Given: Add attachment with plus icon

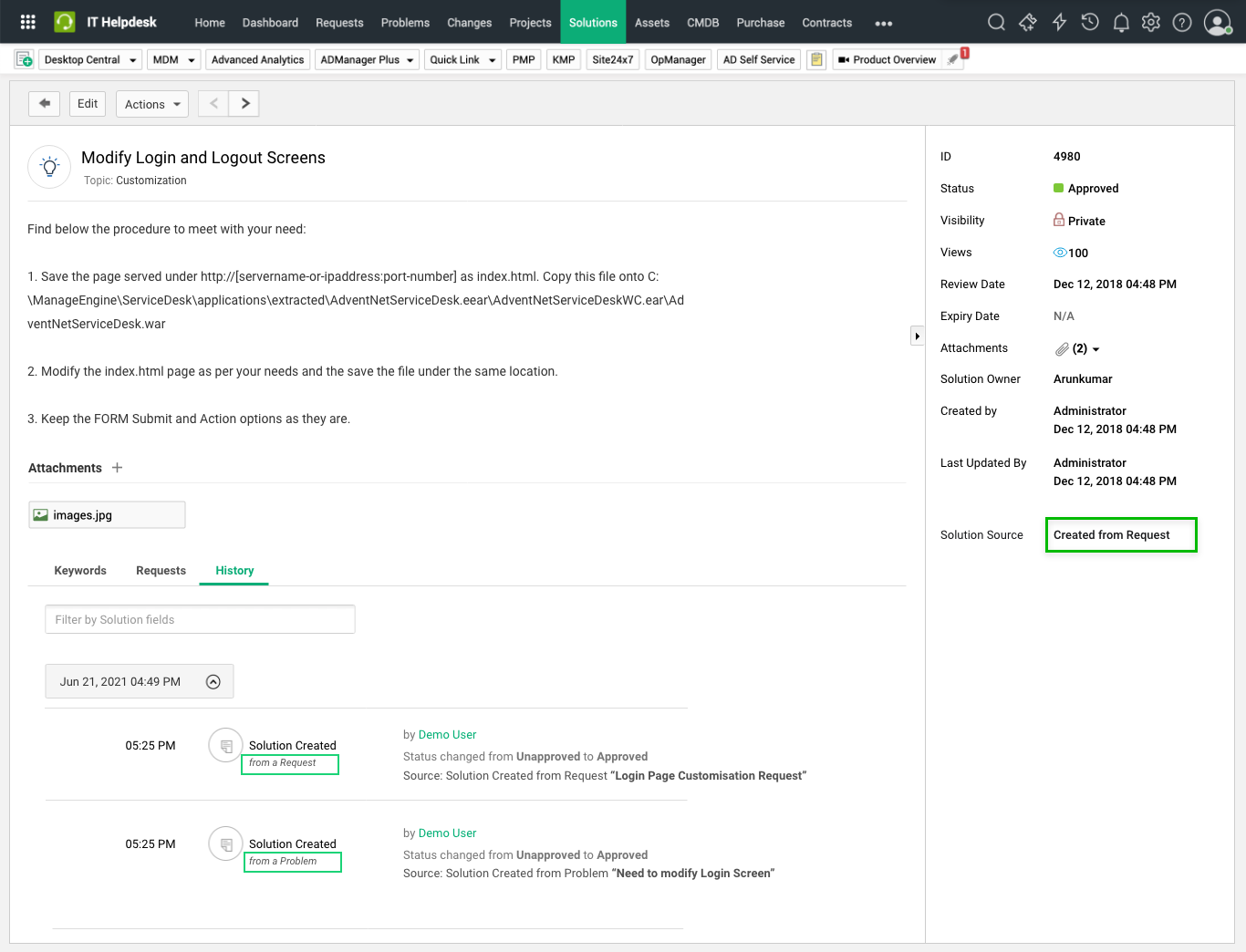Looking at the screenshot, I should pyautogui.click(x=117, y=468).
